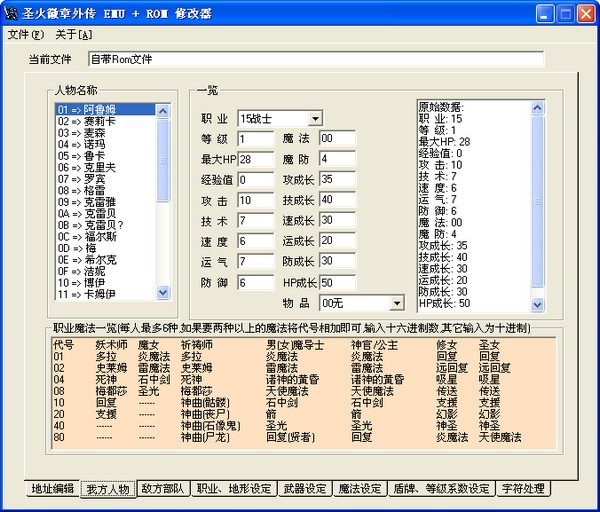This screenshot has height=512, width=600.
Task: Select character 06 => 克里夫
Action: point(106,167)
